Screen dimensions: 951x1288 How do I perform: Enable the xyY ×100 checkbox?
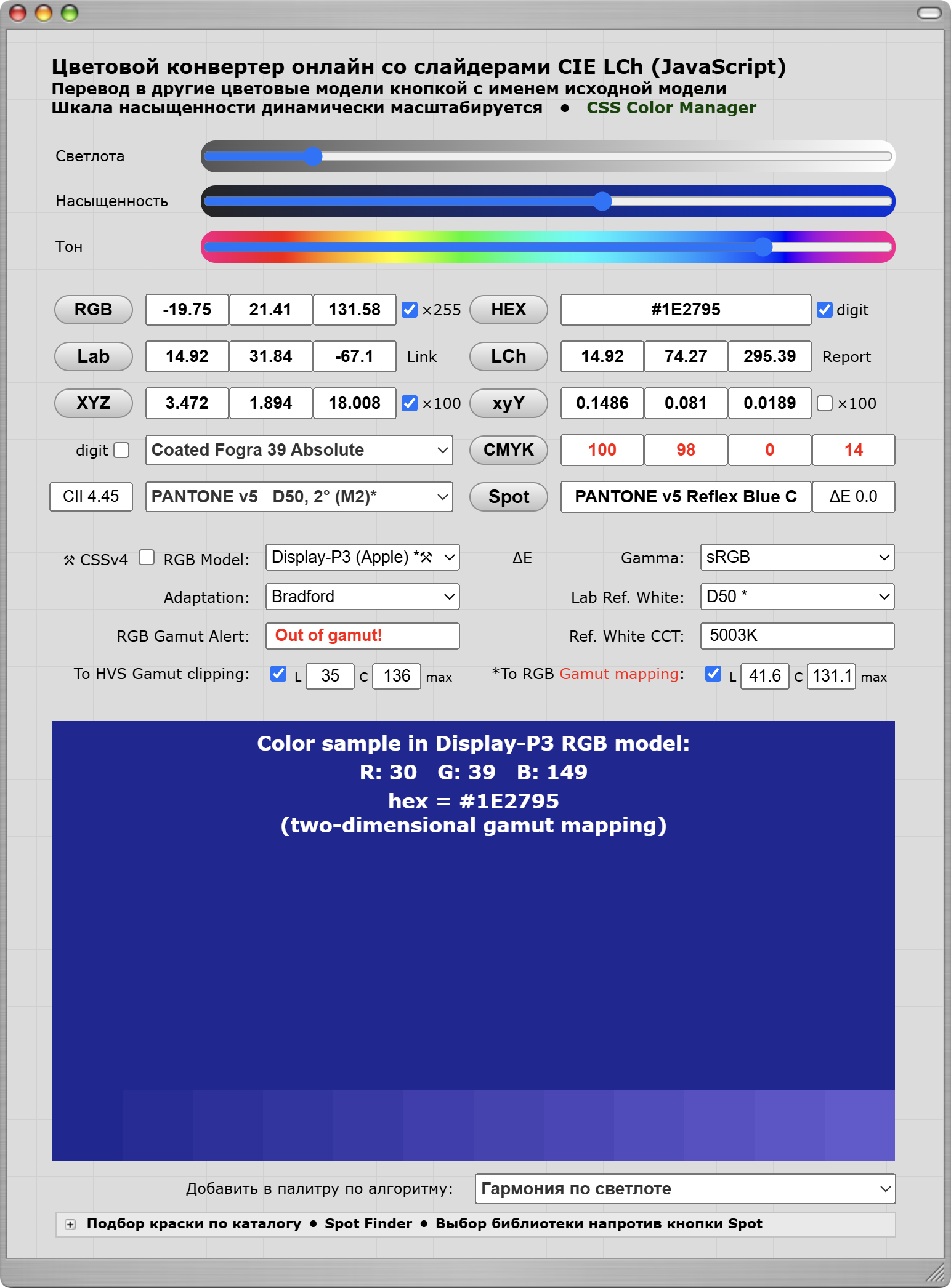(x=825, y=403)
